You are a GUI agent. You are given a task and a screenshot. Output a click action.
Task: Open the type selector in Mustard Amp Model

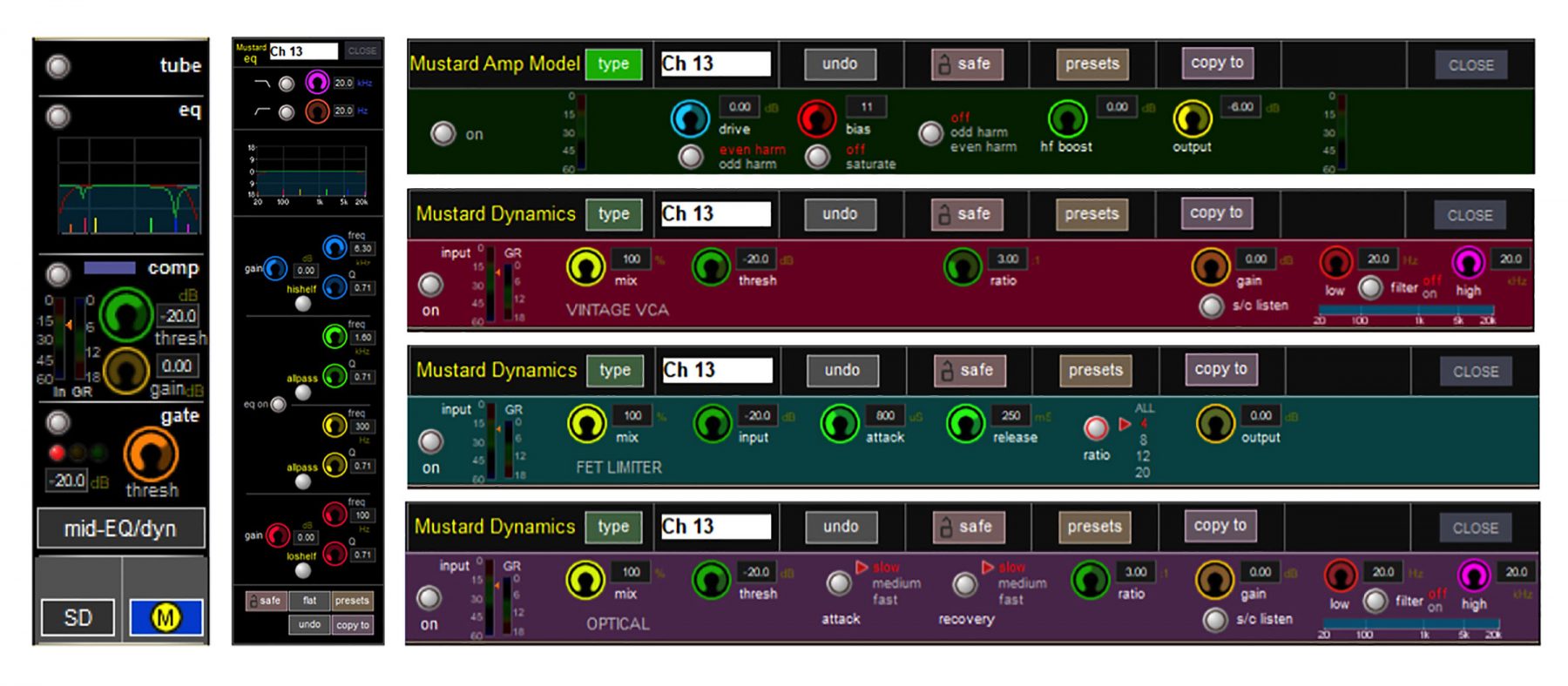[613, 64]
